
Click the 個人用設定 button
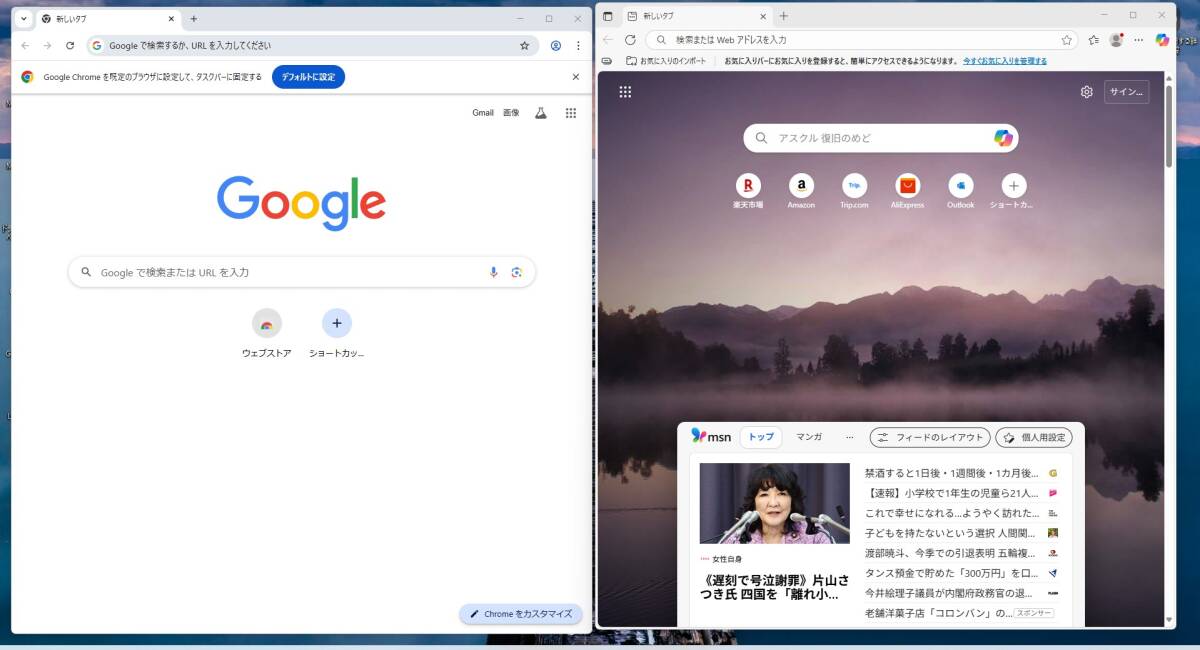click(1034, 437)
